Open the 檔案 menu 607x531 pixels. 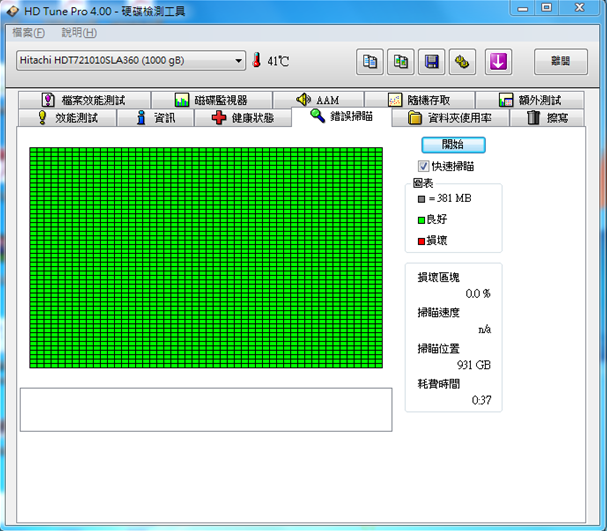[28, 33]
